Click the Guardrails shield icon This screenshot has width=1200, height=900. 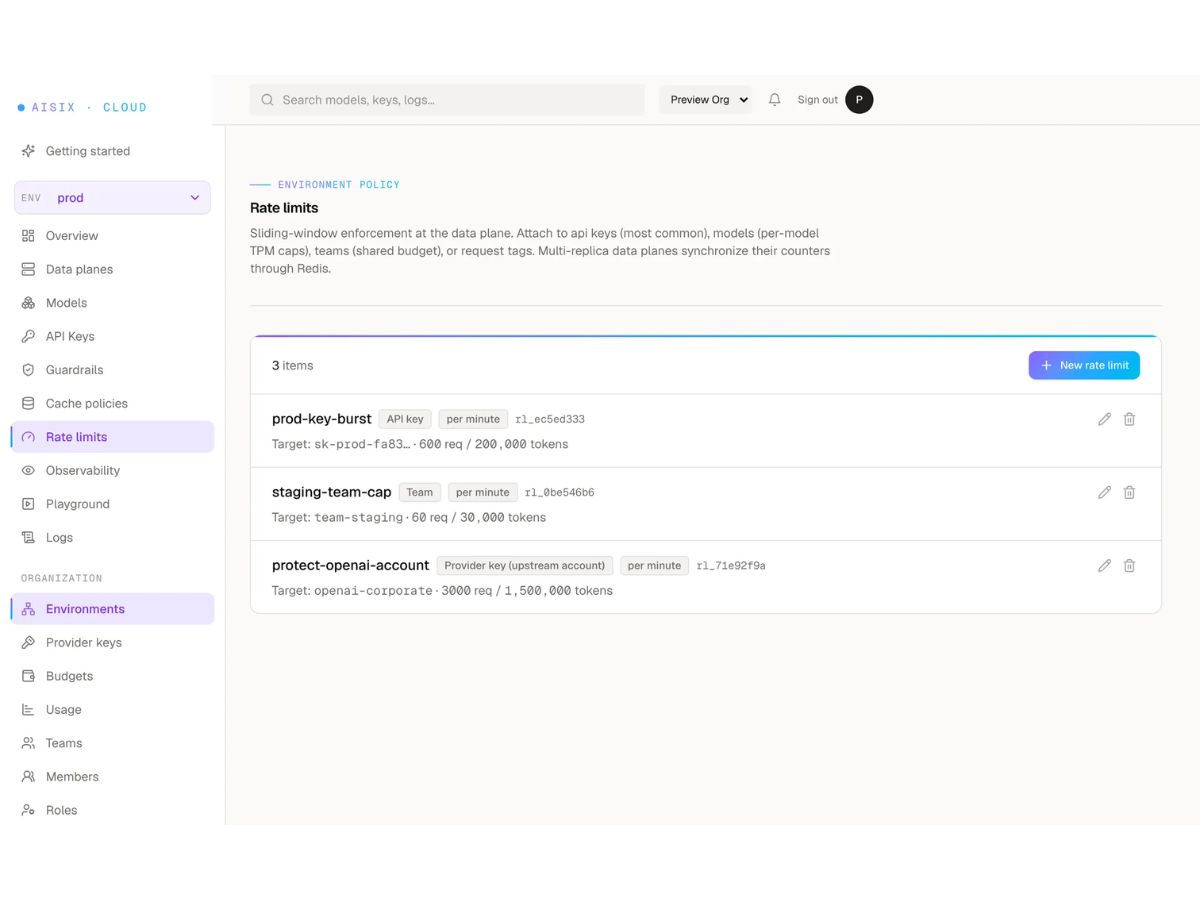click(28, 370)
